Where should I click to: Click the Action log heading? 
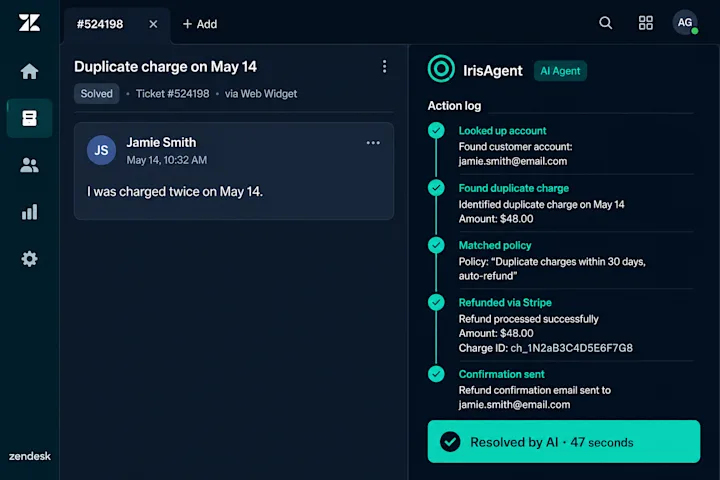click(x=454, y=106)
